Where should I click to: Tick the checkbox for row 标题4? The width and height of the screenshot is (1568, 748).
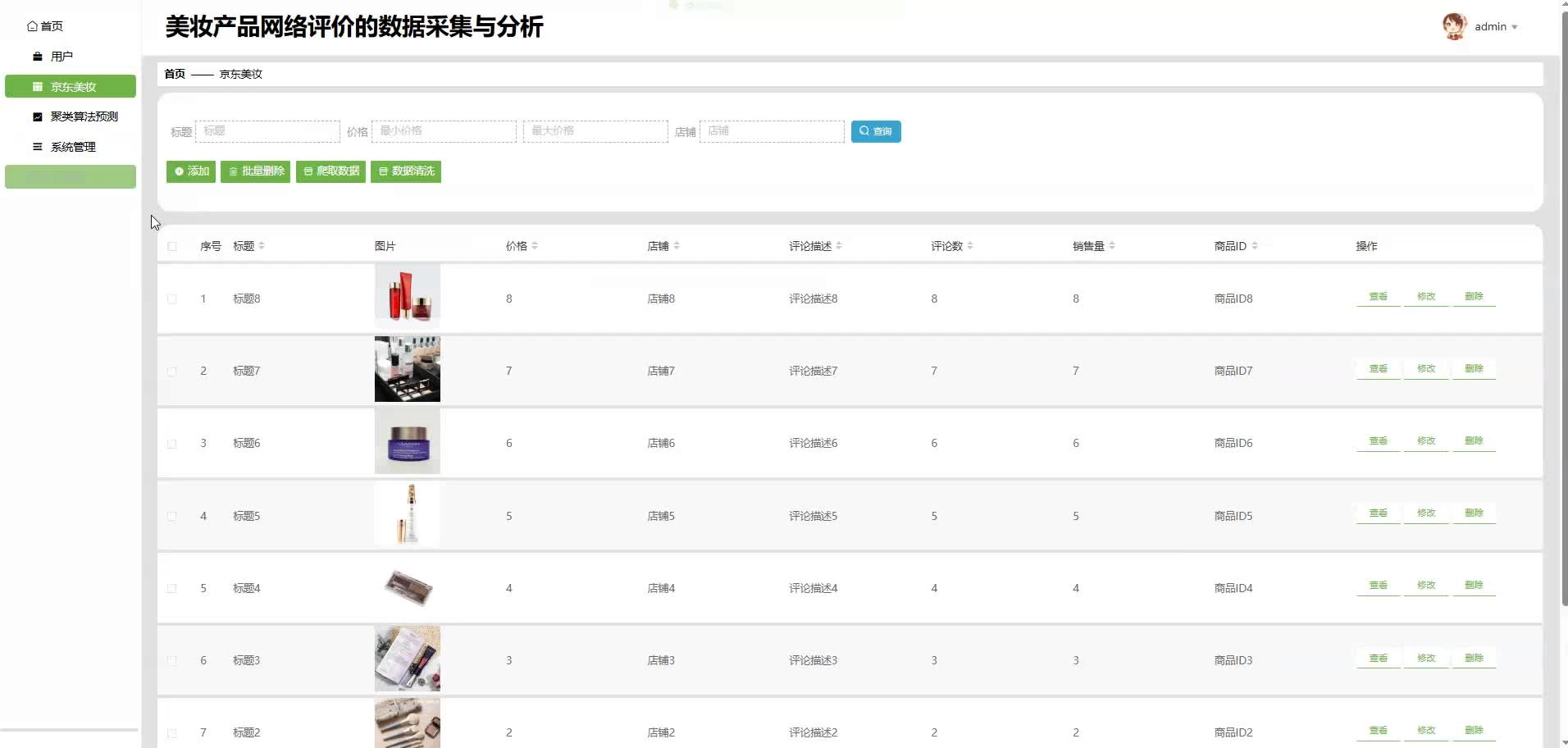coord(172,589)
